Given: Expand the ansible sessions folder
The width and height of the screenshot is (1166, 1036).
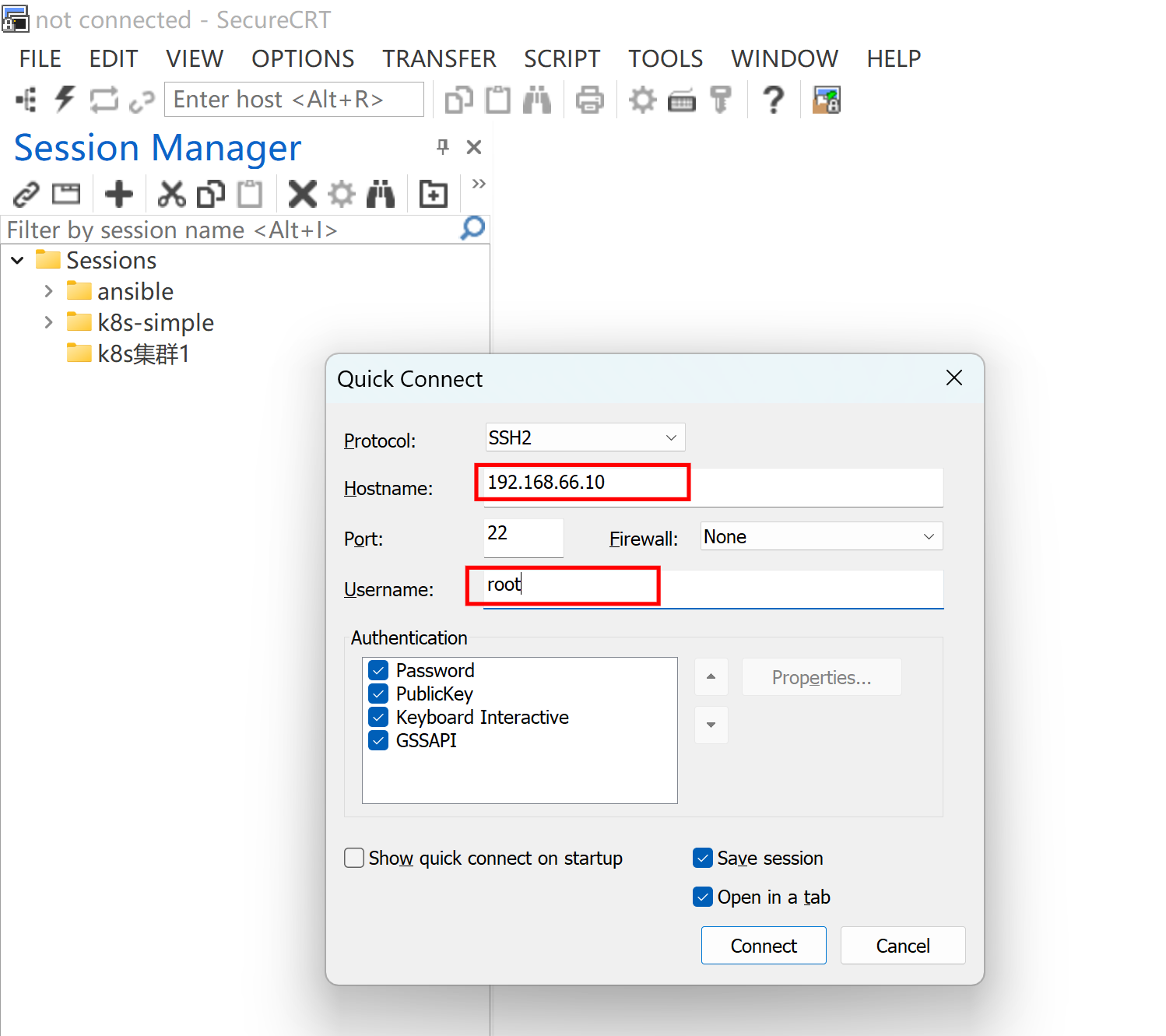Looking at the screenshot, I should point(48,291).
